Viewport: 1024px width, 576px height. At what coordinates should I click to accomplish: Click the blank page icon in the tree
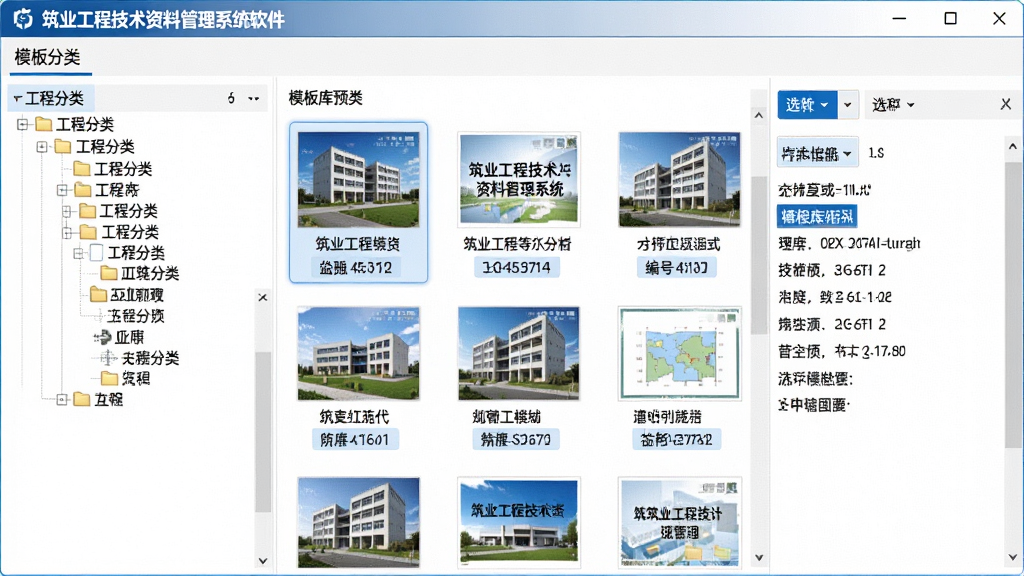click(97, 253)
